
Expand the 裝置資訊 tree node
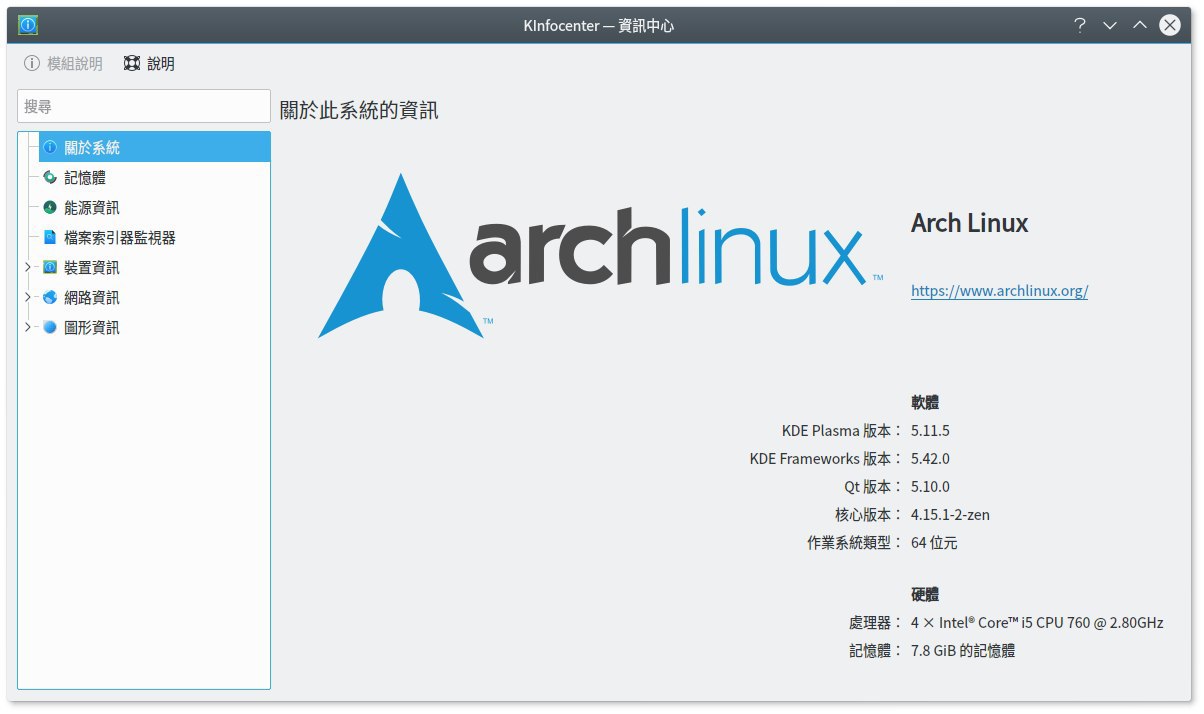coord(29,267)
